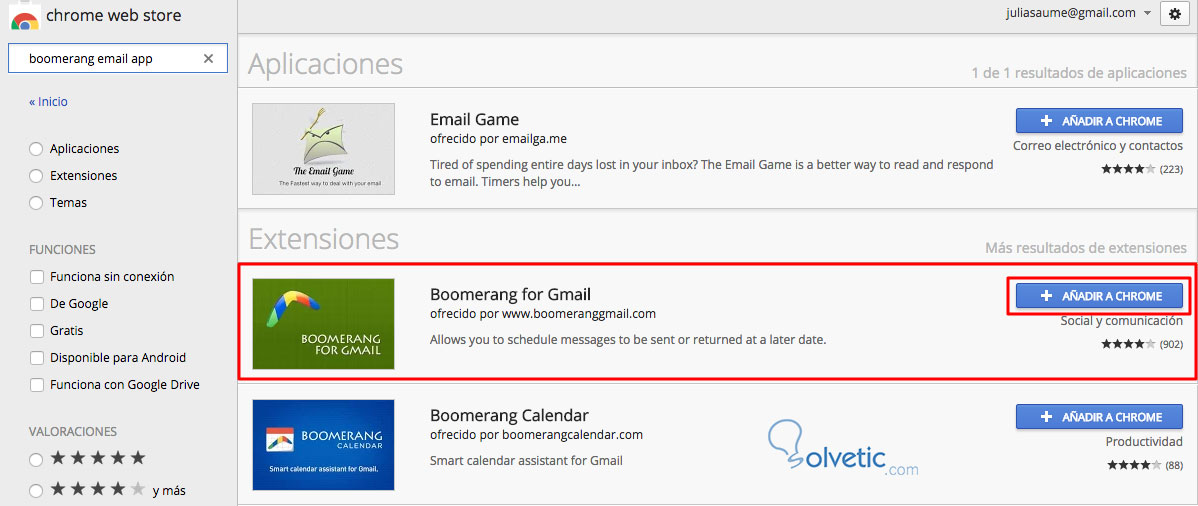Add Boomerang for Gmail to Chrome
This screenshot has height=506, width=1198.
tap(1099, 296)
